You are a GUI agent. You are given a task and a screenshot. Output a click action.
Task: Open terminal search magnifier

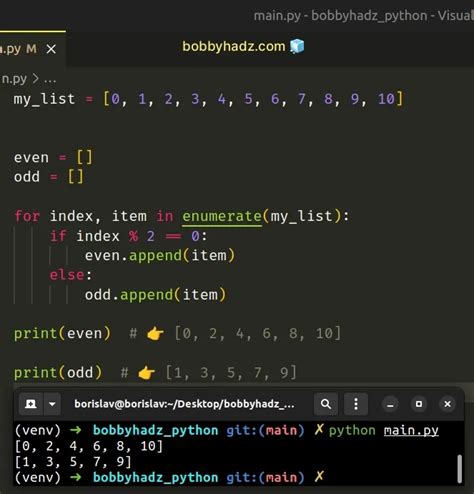326,404
